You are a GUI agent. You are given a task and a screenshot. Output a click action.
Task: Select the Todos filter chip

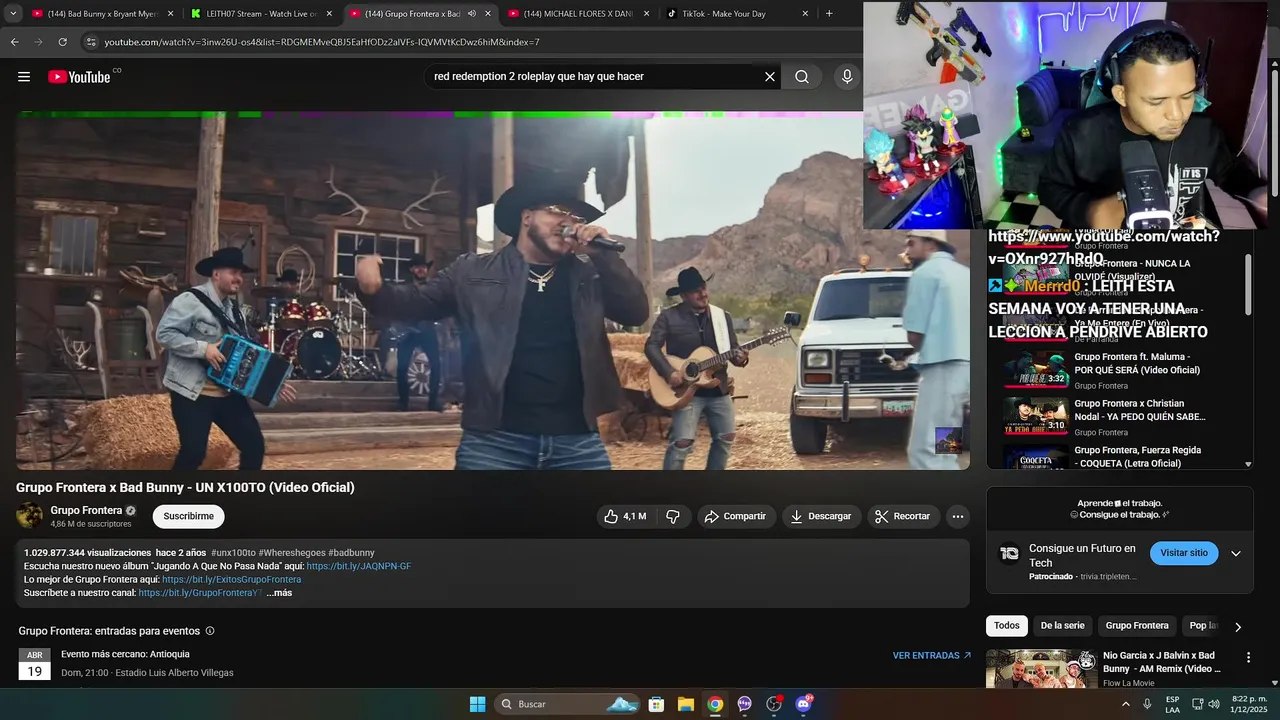[x=1007, y=626]
